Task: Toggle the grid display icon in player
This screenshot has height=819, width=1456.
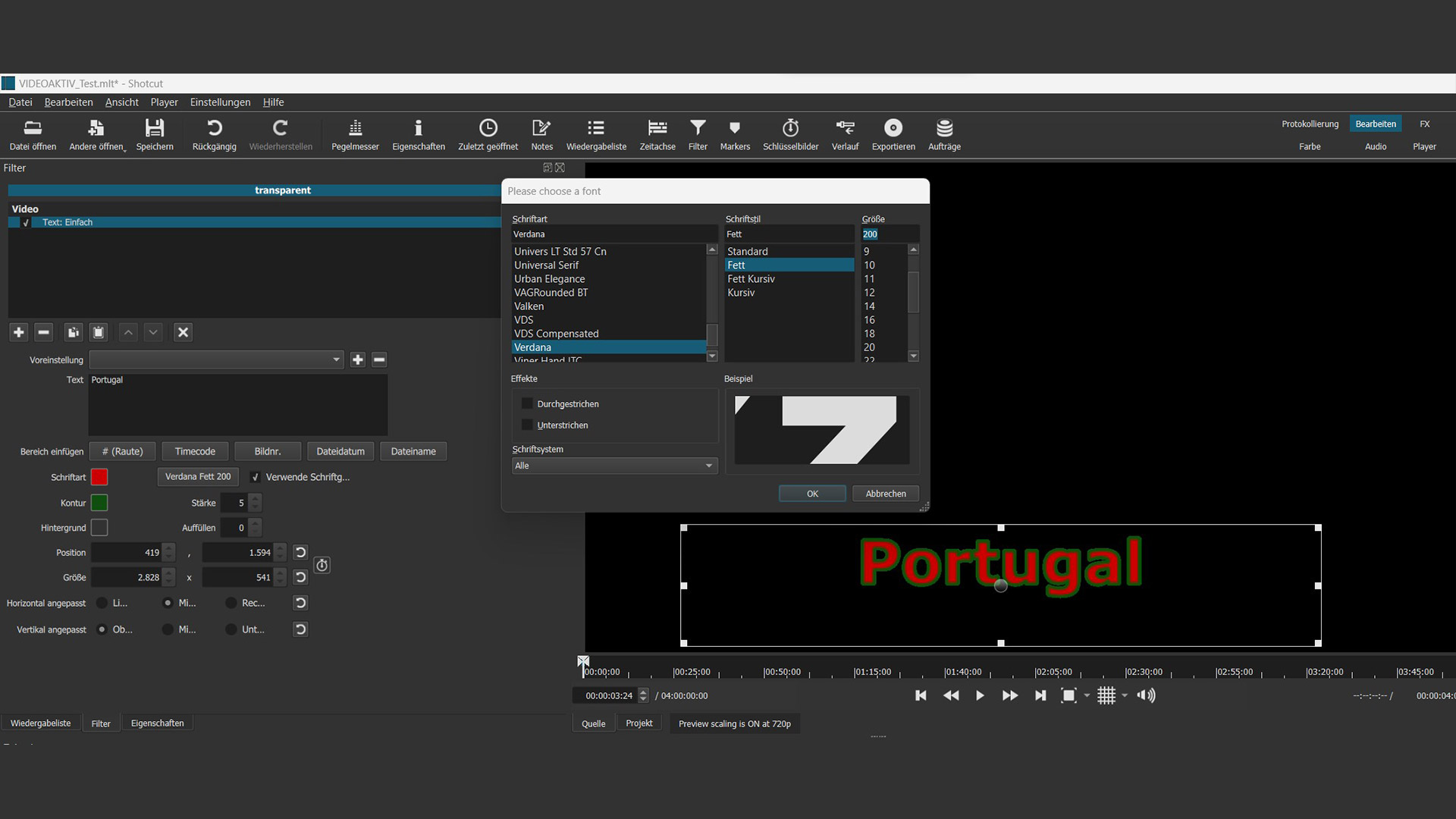Action: pyautogui.click(x=1106, y=695)
